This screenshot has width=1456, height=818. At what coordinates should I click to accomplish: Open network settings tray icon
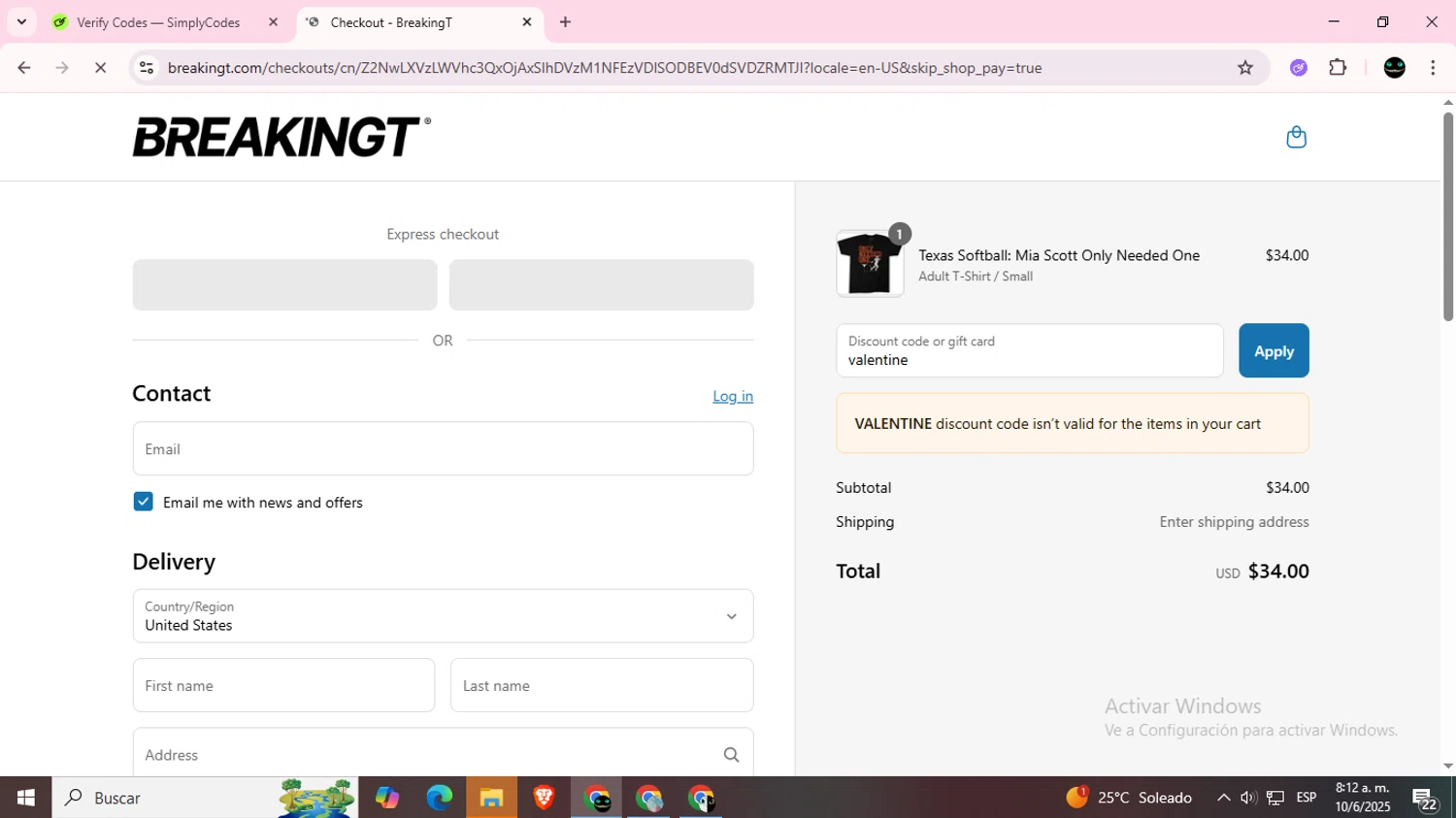pos(1275,798)
